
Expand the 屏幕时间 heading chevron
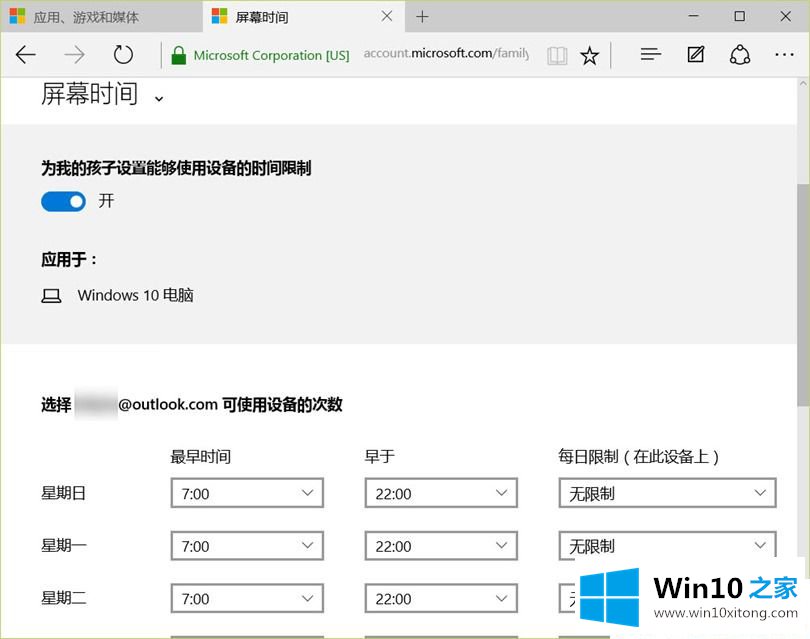(x=159, y=98)
